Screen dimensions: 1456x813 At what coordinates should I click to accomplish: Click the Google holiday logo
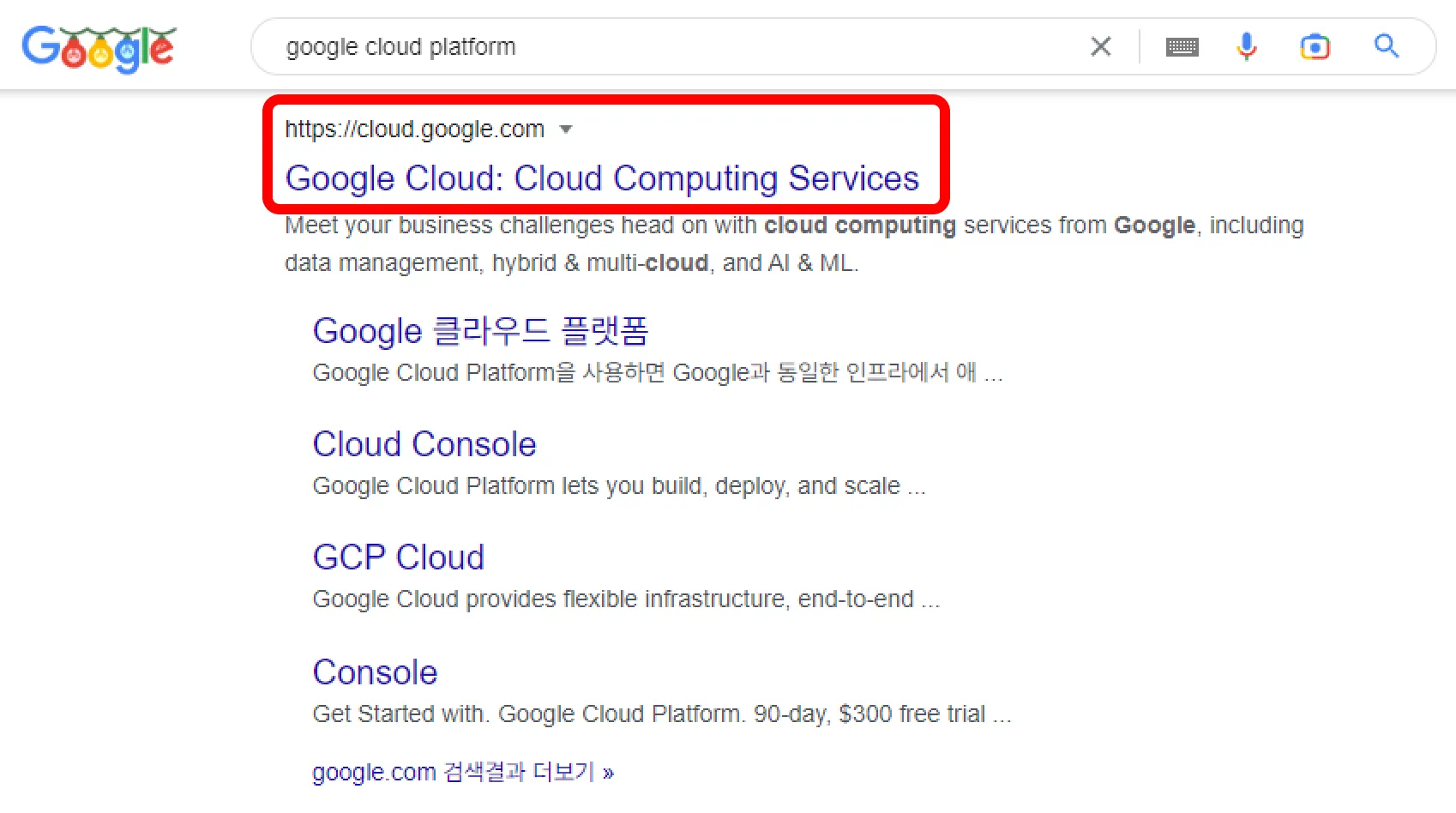tap(99, 48)
